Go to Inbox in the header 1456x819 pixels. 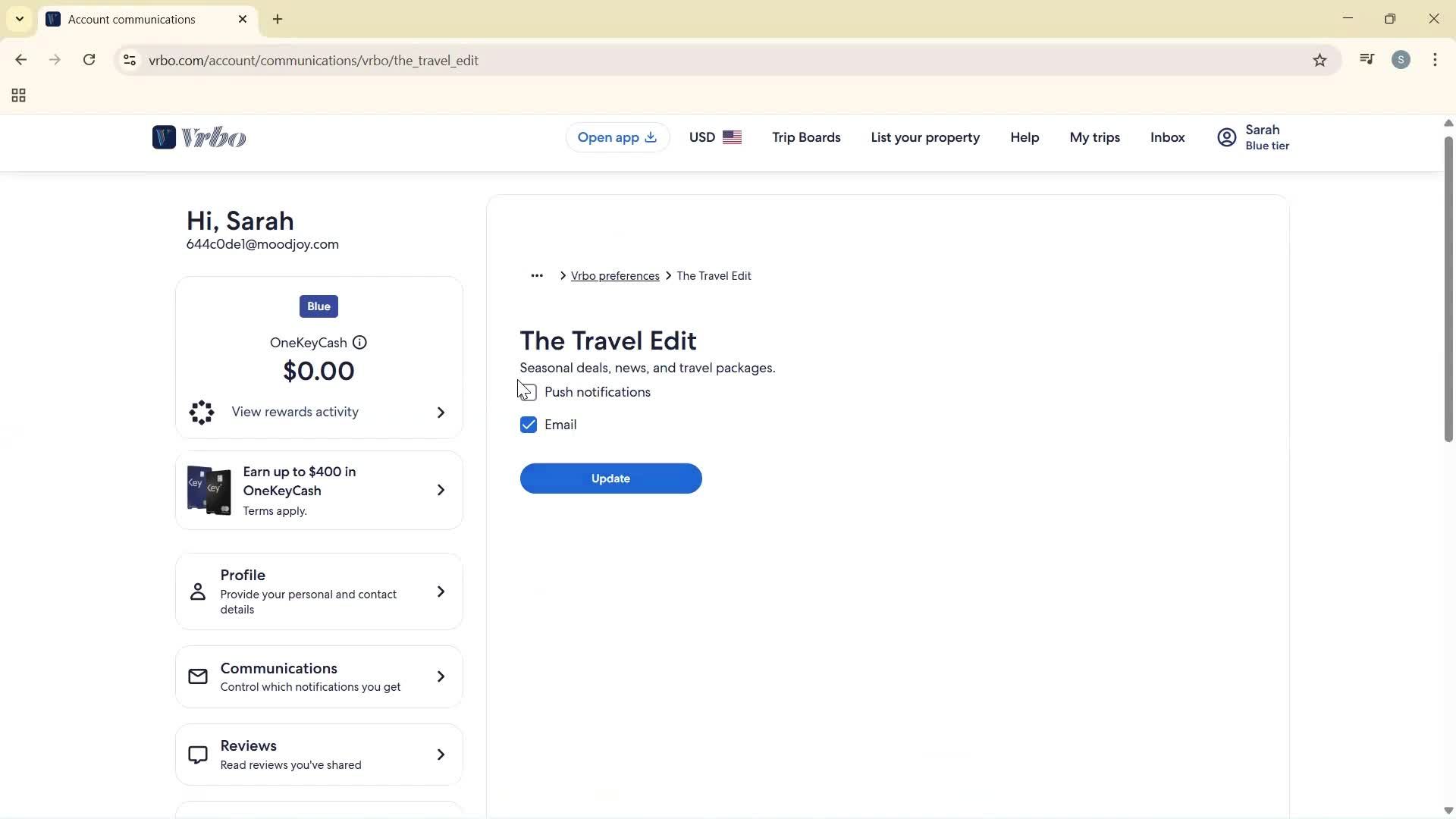pos(1167,137)
